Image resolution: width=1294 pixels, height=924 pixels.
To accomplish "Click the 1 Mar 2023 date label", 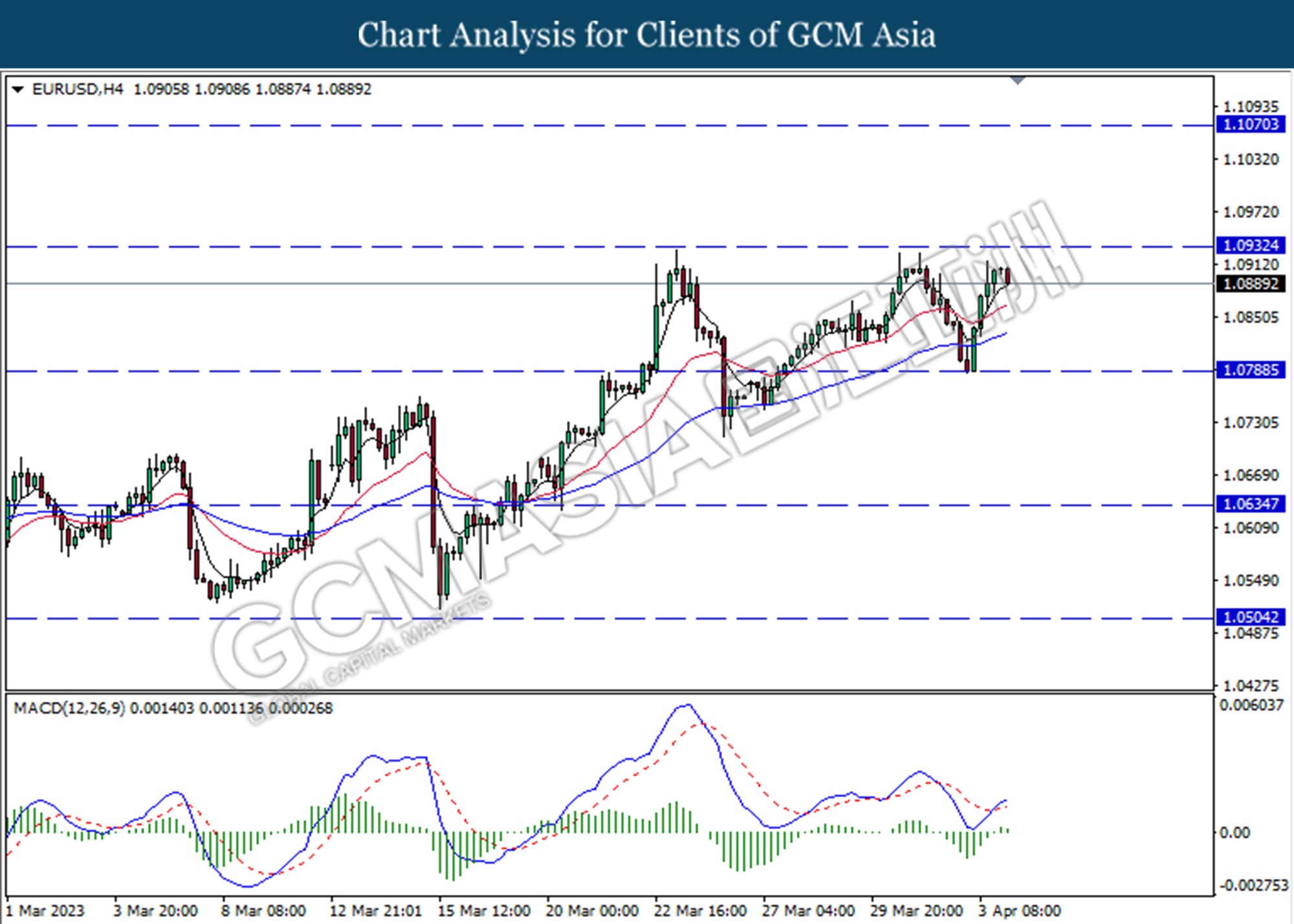I will 45,911.
